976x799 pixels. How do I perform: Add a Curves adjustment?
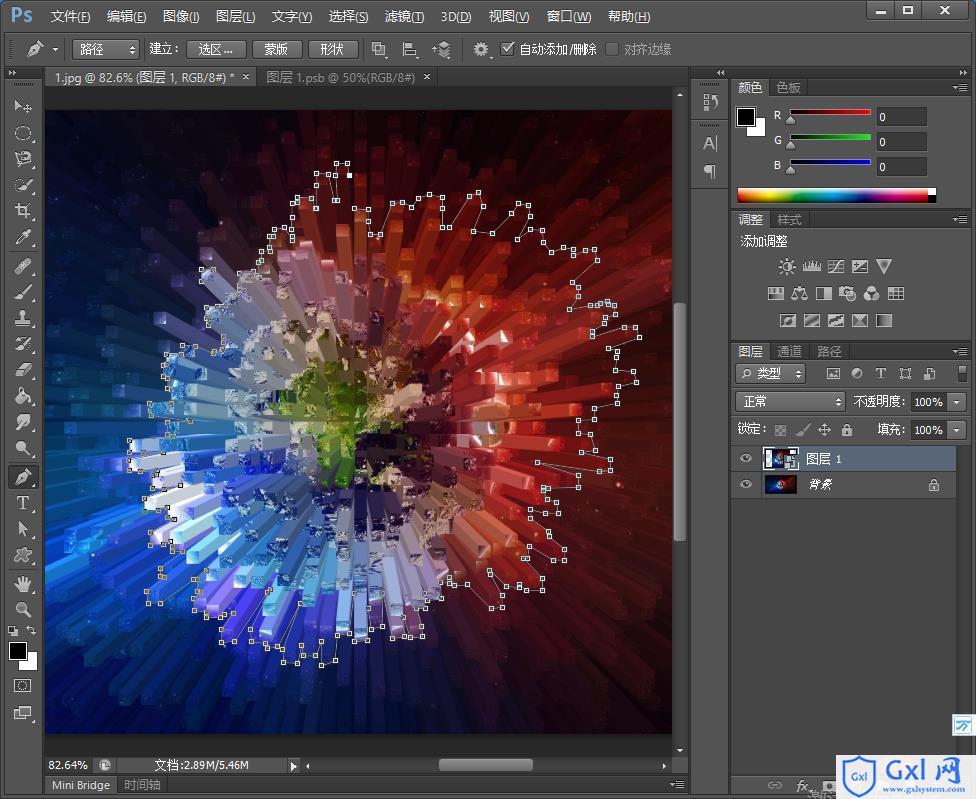tap(835, 266)
